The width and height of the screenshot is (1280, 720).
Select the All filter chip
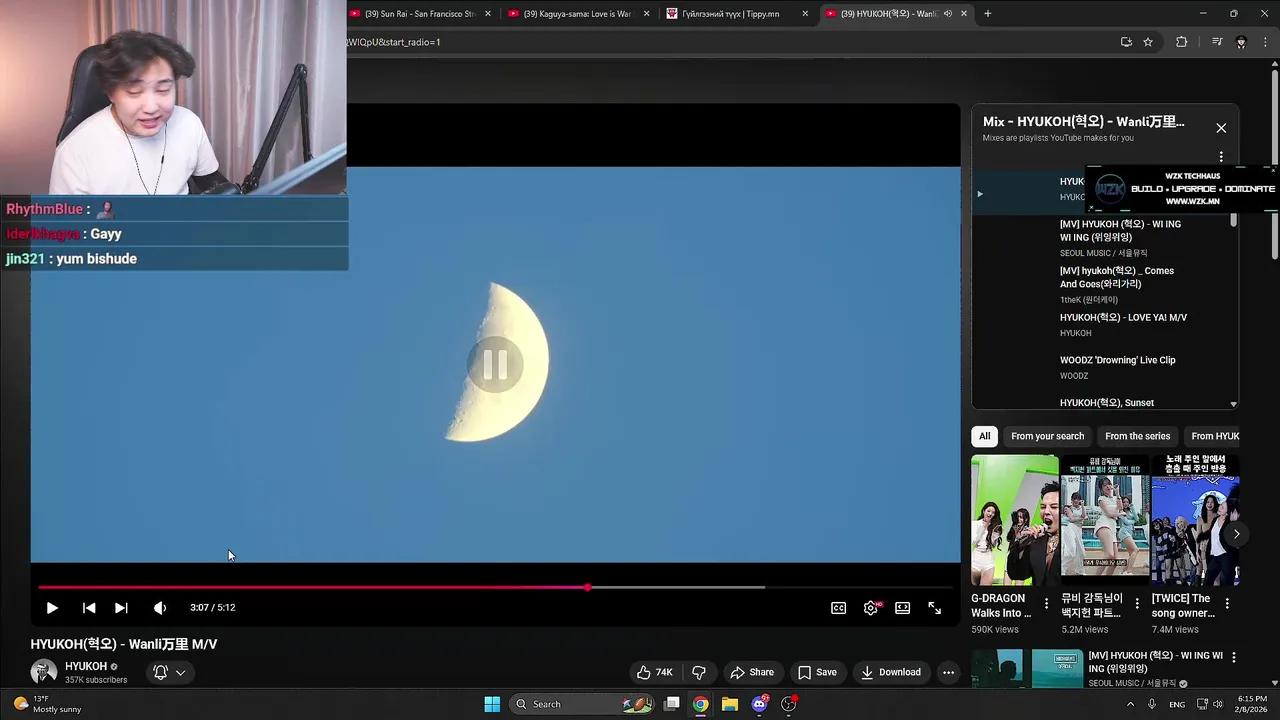(984, 436)
